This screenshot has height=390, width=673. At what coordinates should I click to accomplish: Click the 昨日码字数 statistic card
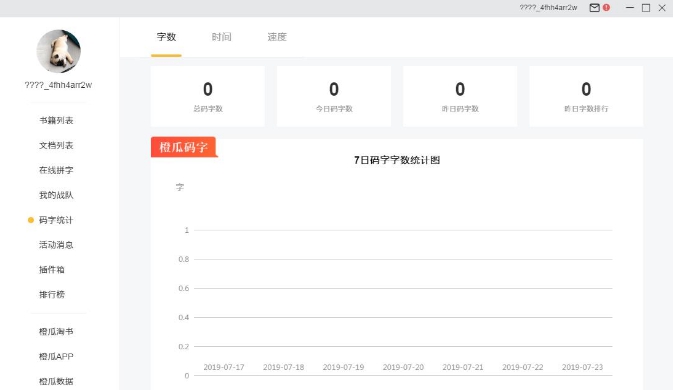(x=460, y=96)
